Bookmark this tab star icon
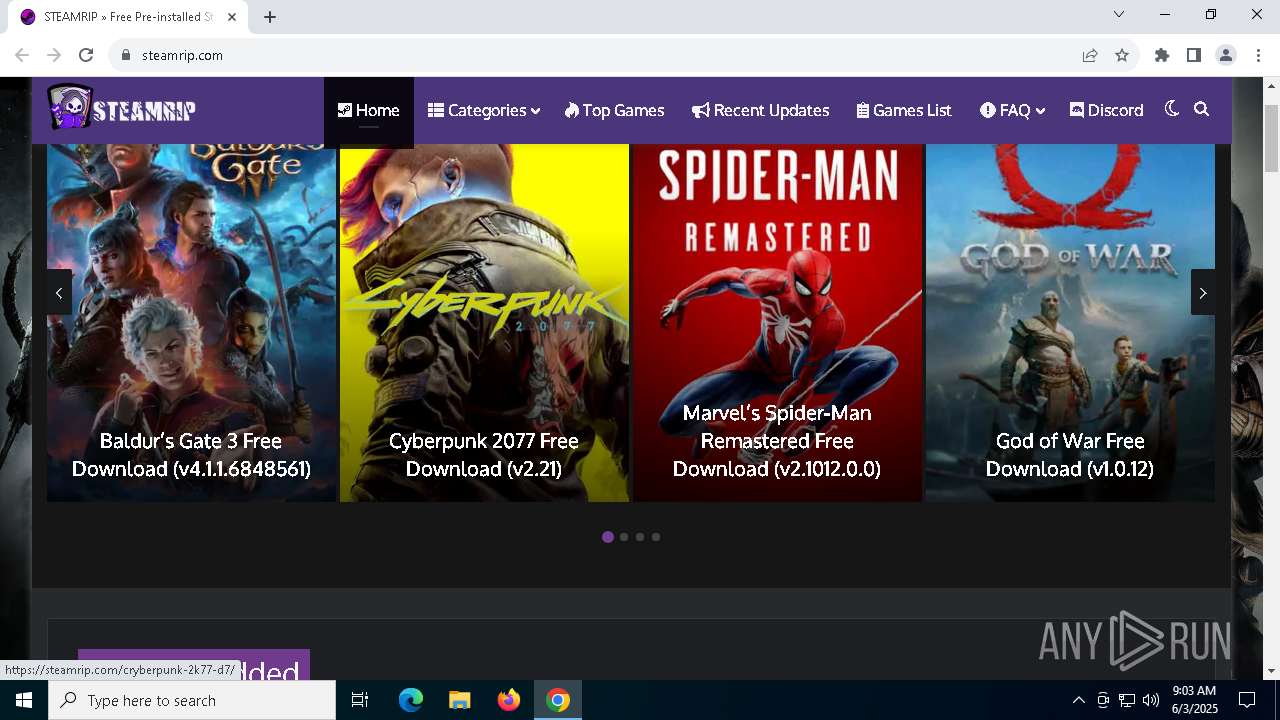1280x720 pixels. pos(1122,55)
